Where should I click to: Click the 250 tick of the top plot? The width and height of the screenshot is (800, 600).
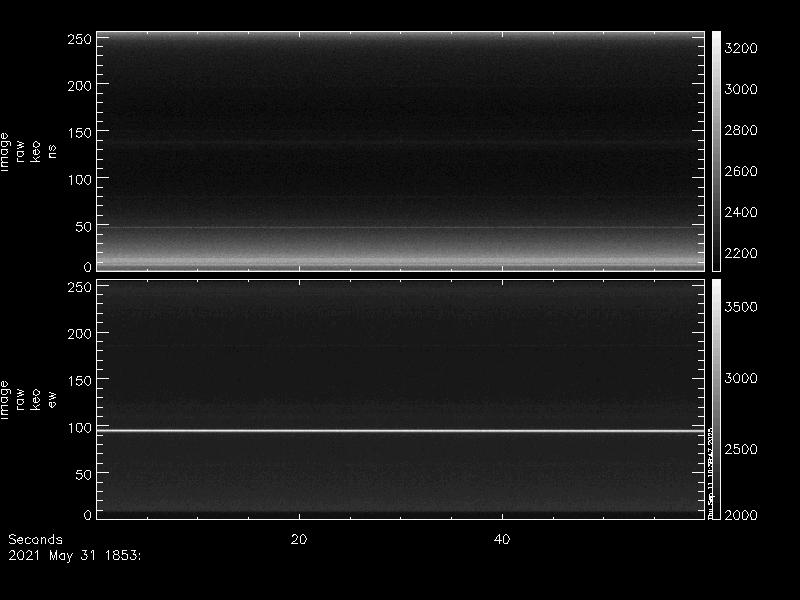(x=80, y=39)
